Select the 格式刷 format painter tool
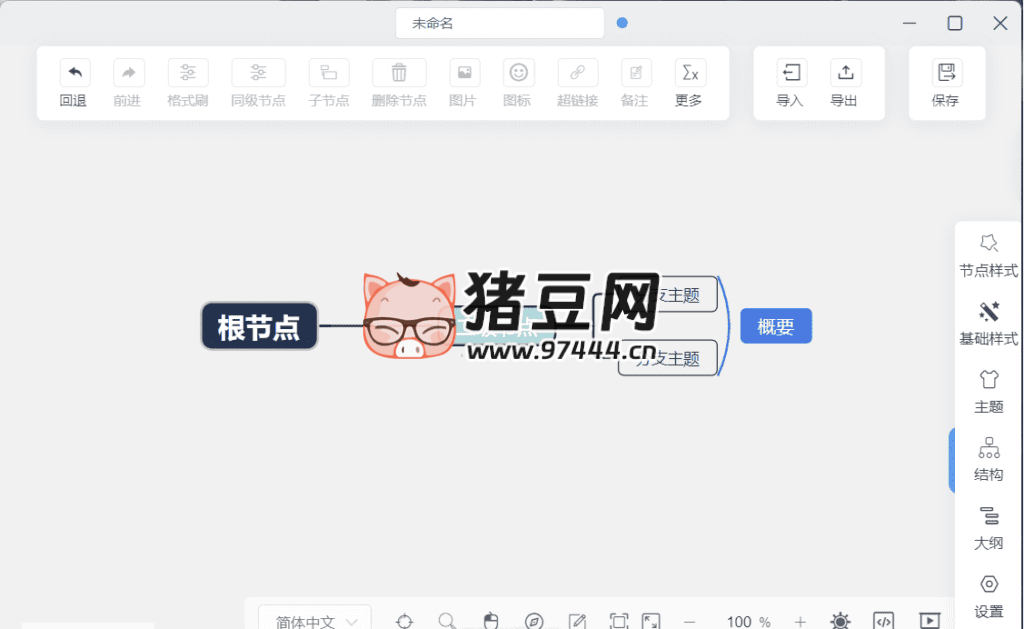1024x629 pixels. pos(187,83)
